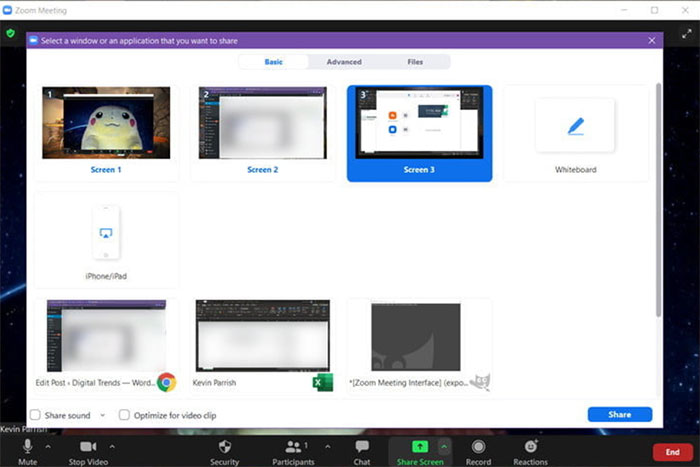This screenshot has width=700, height=467.
Task: Click the green Share Screen icon
Action: pyautogui.click(x=421, y=446)
